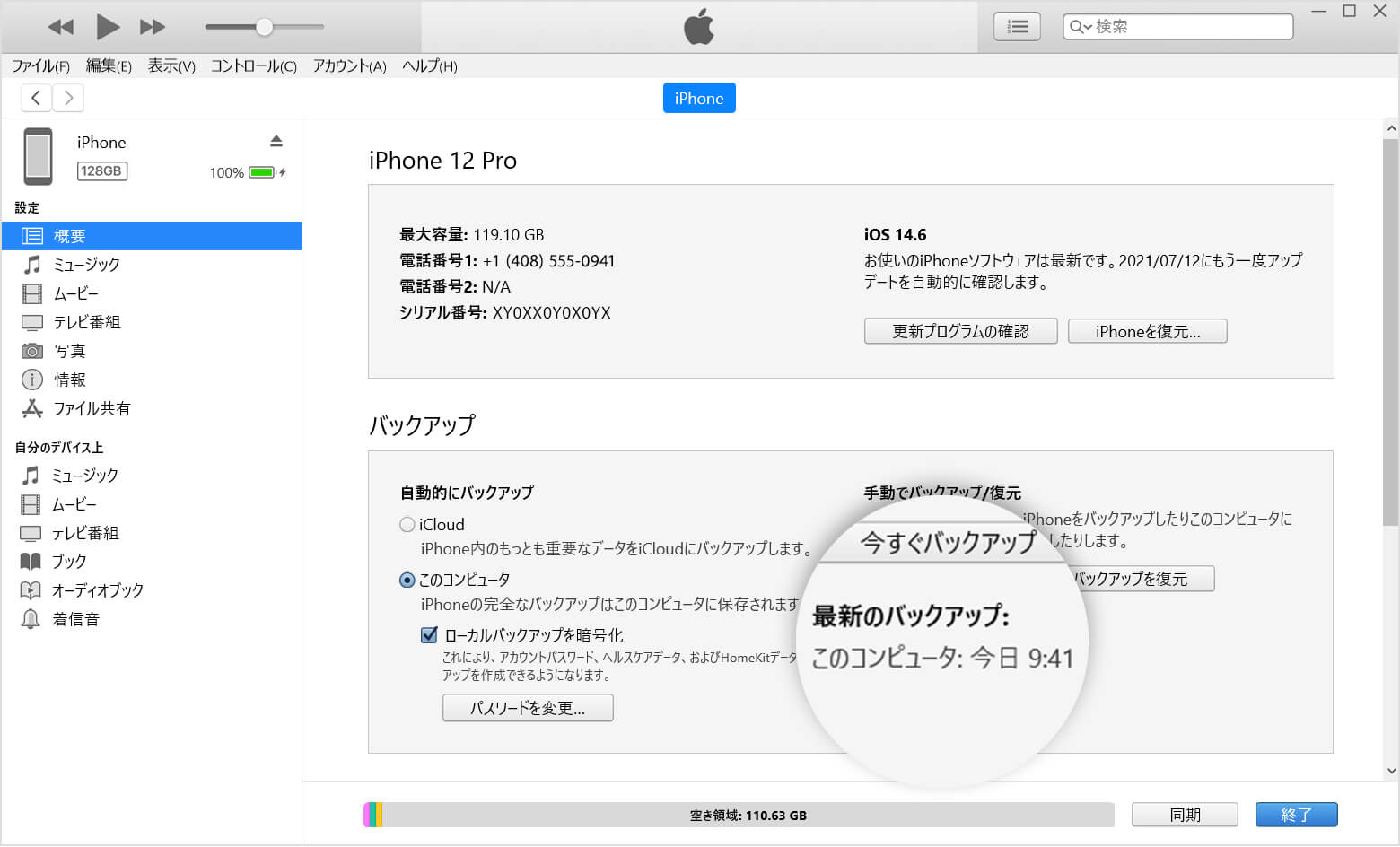This screenshot has width=1400, height=847.
Task: Adjust the volume slider knob
Action: tap(264, 27)
